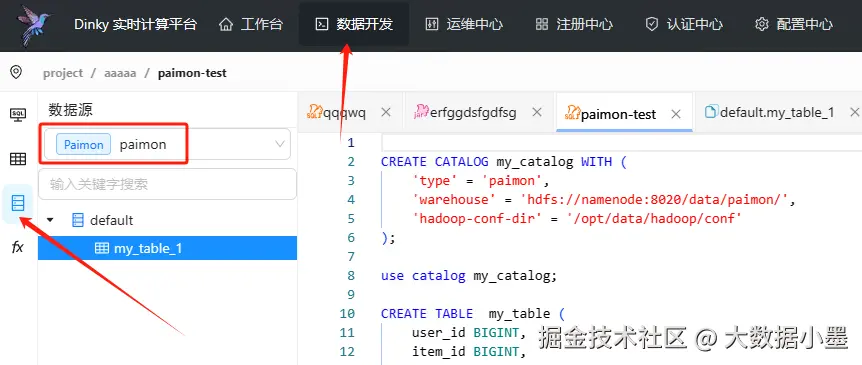Screen dimensions: 862x365
Task: Open the 认证中心 page
Action: tap(684, 24)
